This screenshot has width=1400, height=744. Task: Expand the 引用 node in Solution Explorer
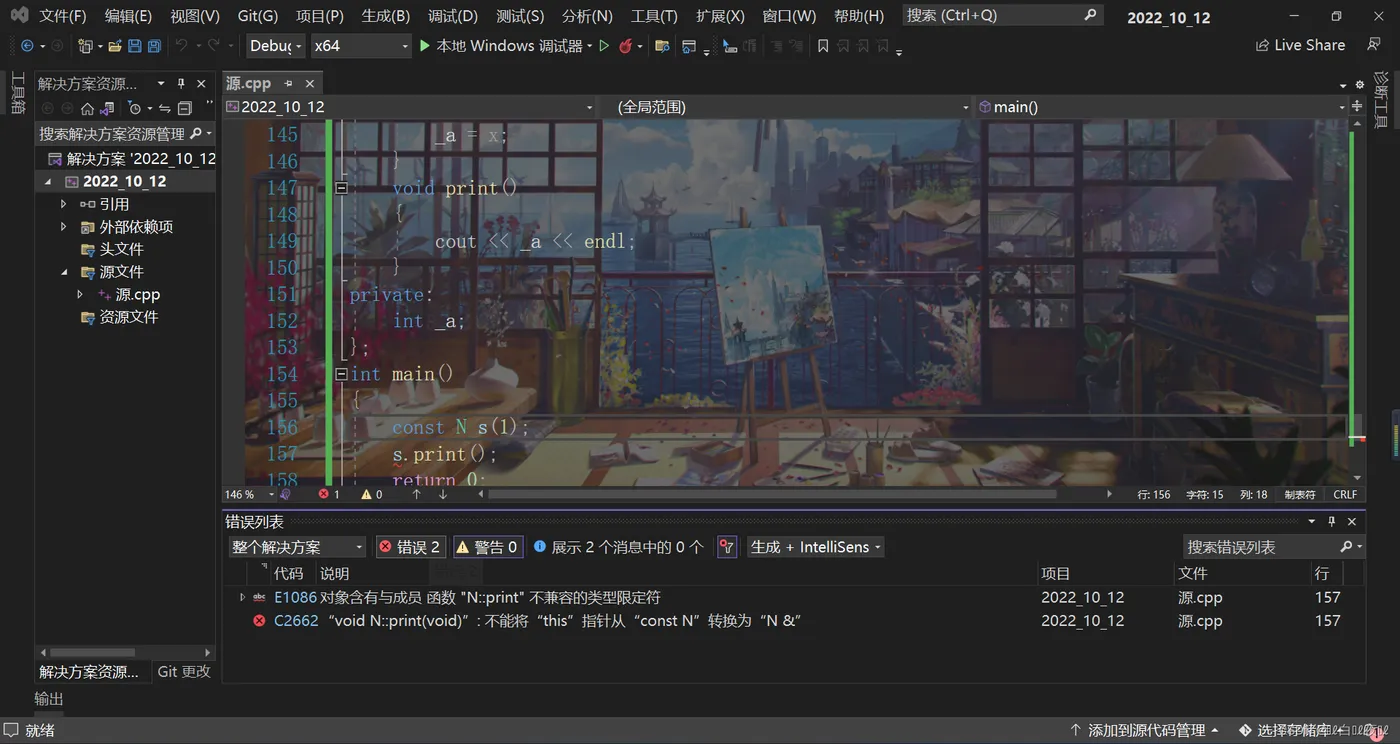(64, 204)
